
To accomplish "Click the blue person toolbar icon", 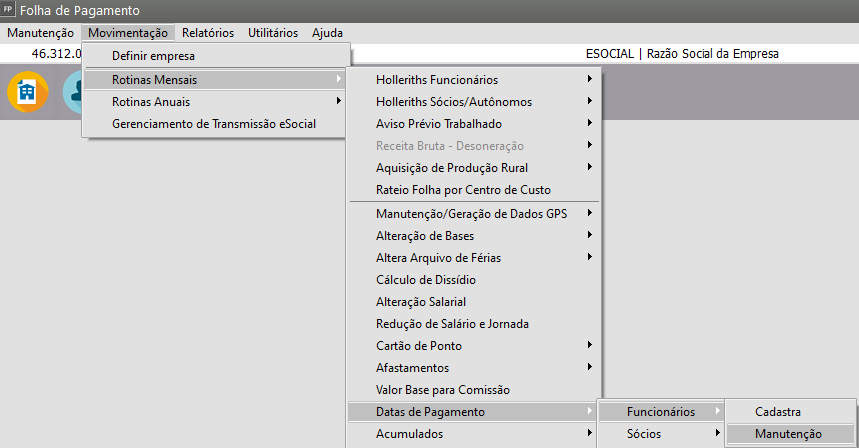I will point(72,92).
